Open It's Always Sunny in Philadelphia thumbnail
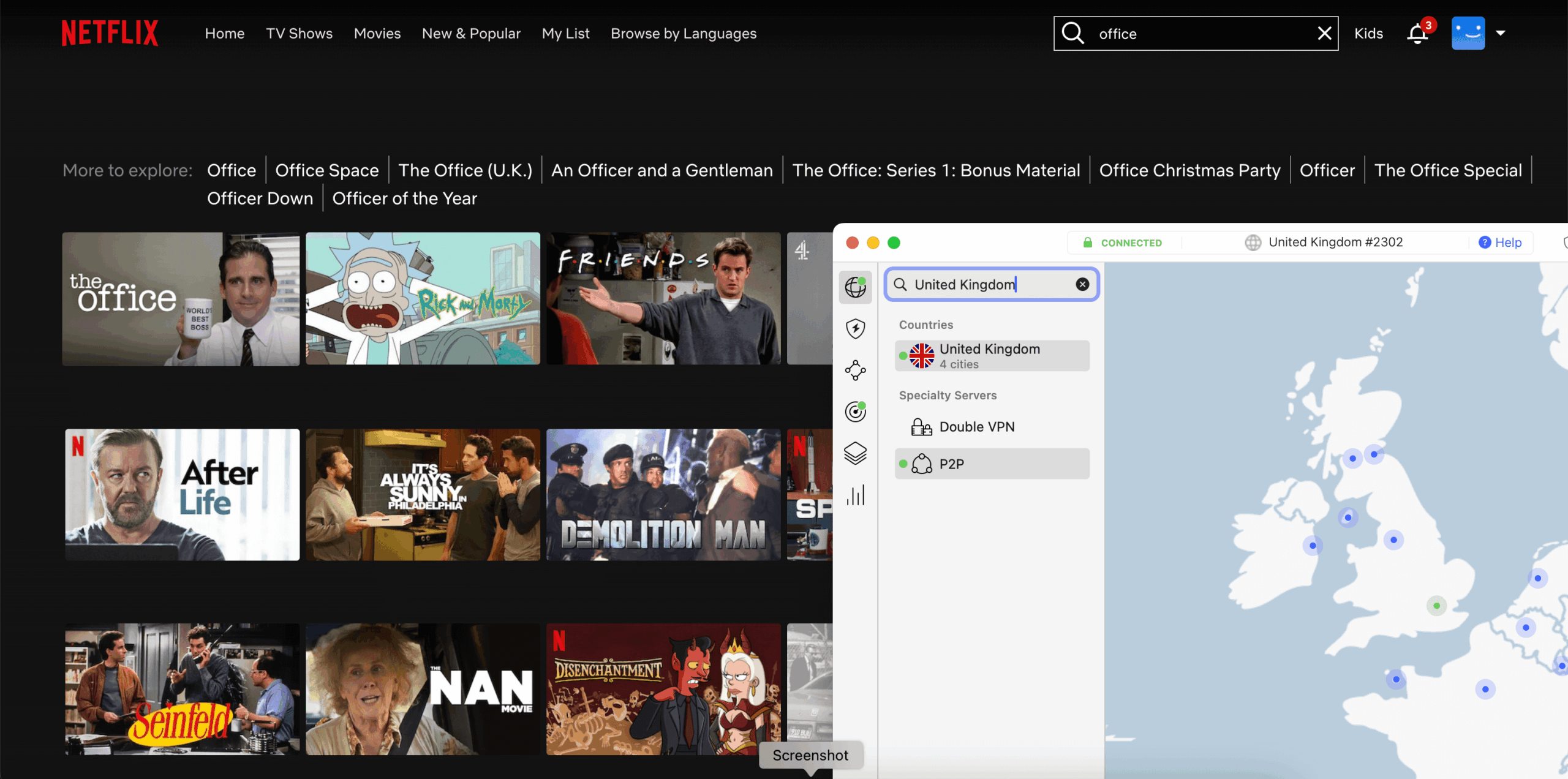 (x=423, y=494)
